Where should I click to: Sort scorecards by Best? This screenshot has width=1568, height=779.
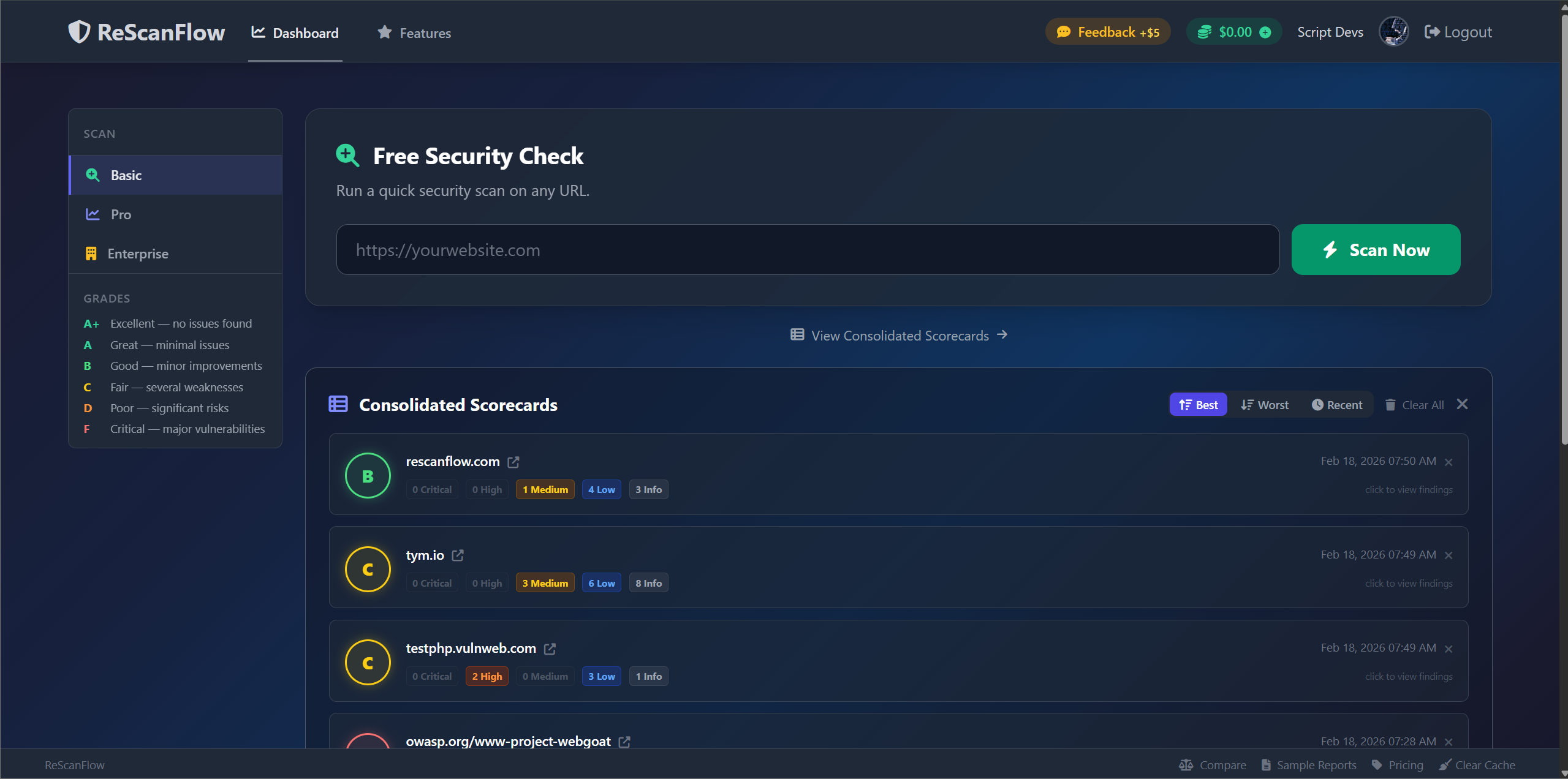(x=1198, y=405)
